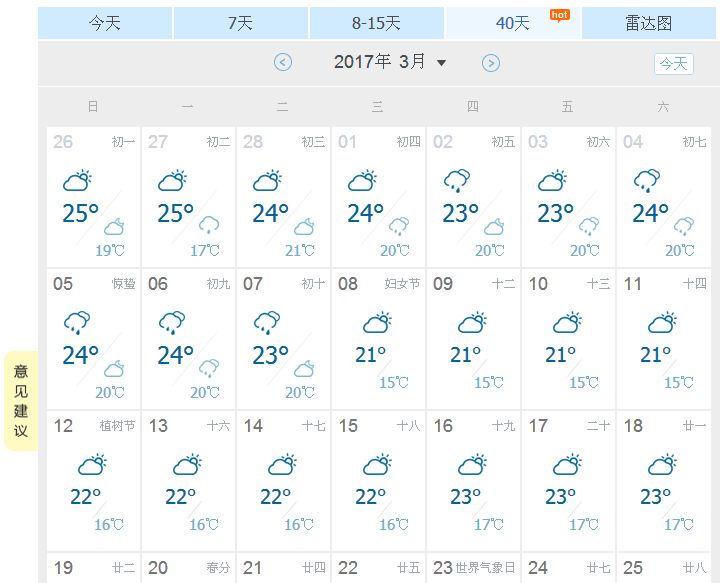Screen dimensions: 724x583
Task: Click night rain icon on day 27
Action: [x=209, y=225]
